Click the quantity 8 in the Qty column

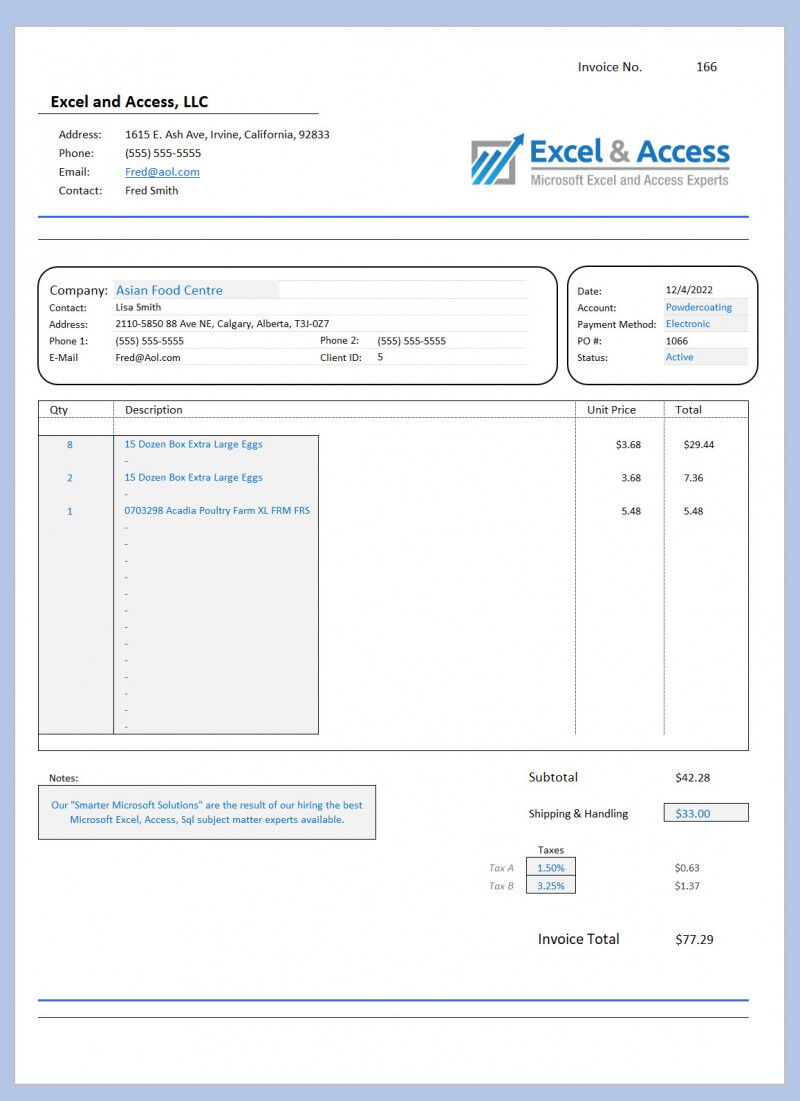69,444
